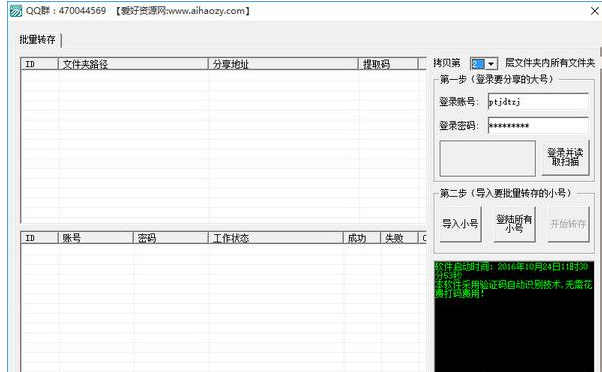The width and height of the screenshot is (602, 372).
Task: Select the 提取码 column header
Action: (x=388, y=64)
